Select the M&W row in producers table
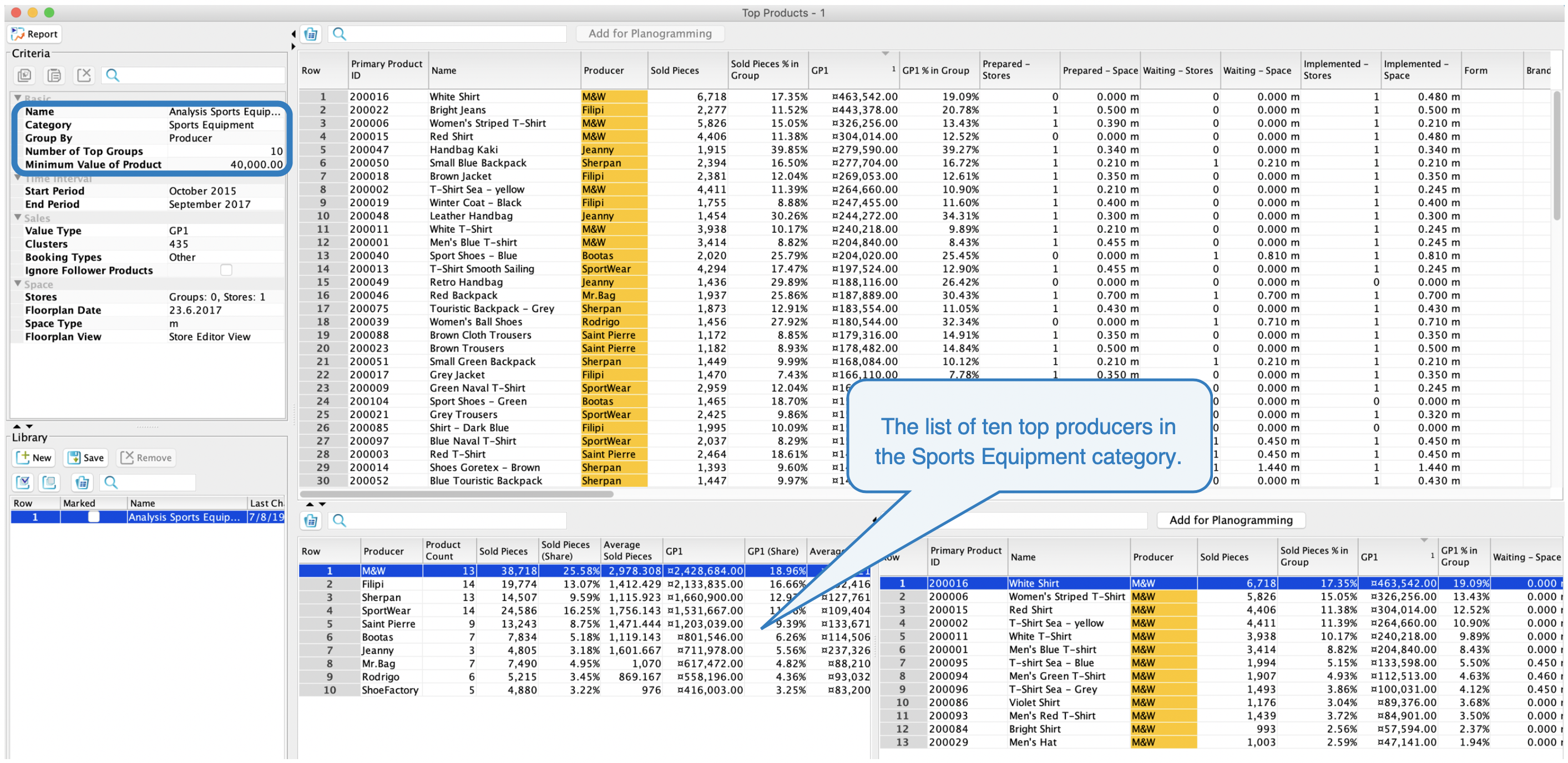 (x=584, y=571)
